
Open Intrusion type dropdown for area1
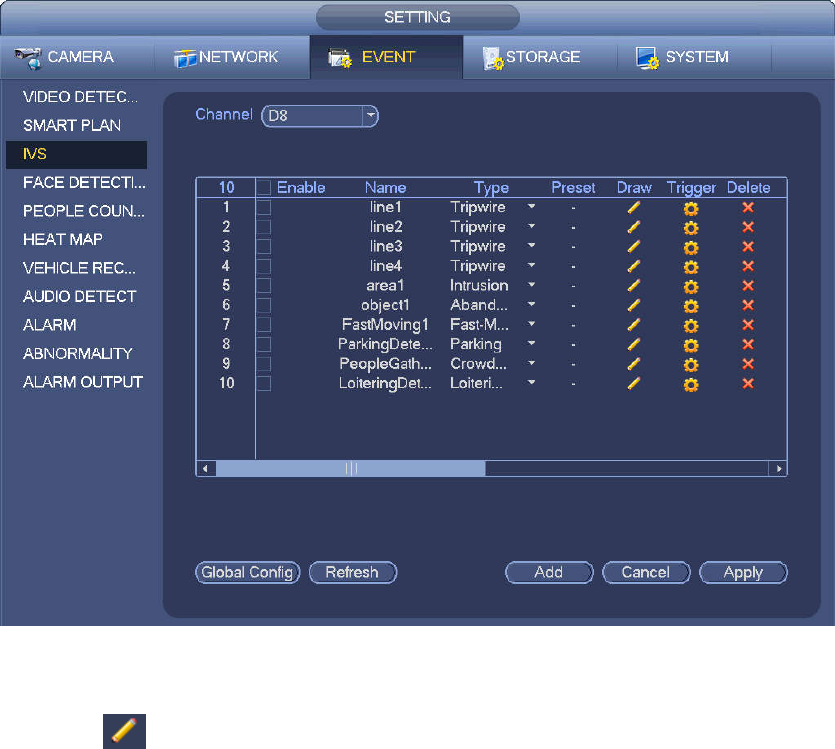click(531, 285)
